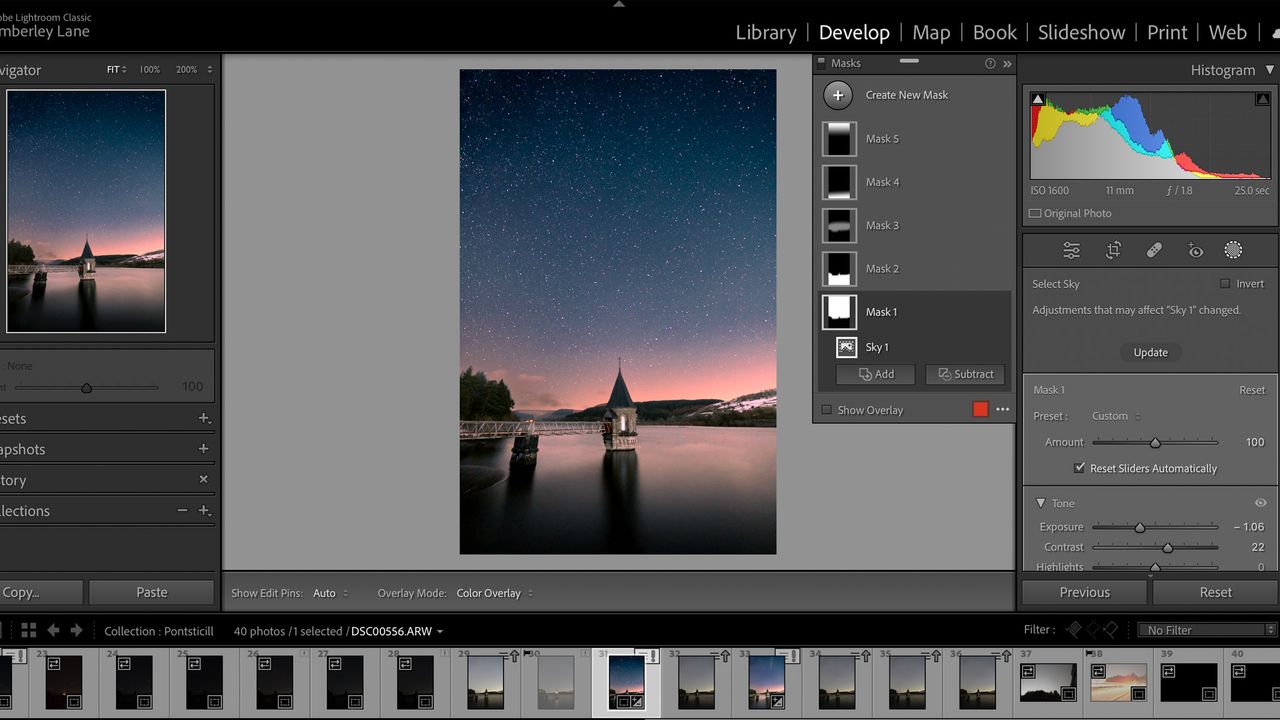1280x720 pixels.
Task: Open the Library module
Action: tap(765, 32)
